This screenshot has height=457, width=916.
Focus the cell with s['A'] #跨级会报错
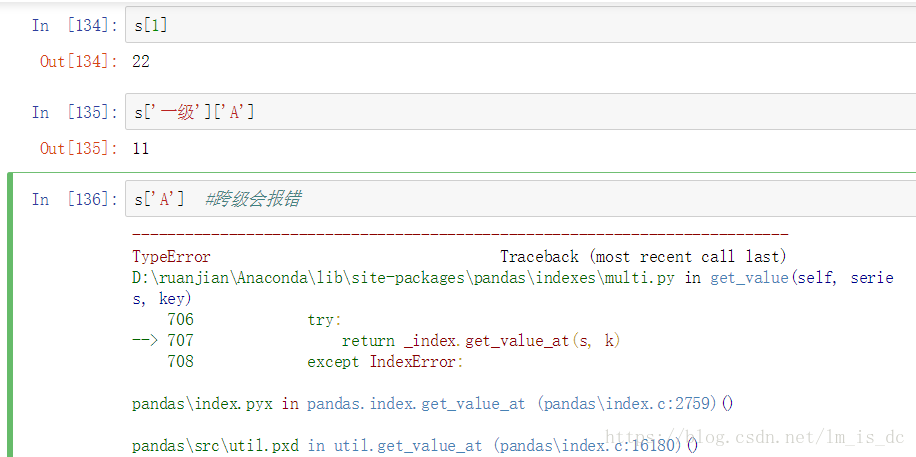click(x=521, y=199)
